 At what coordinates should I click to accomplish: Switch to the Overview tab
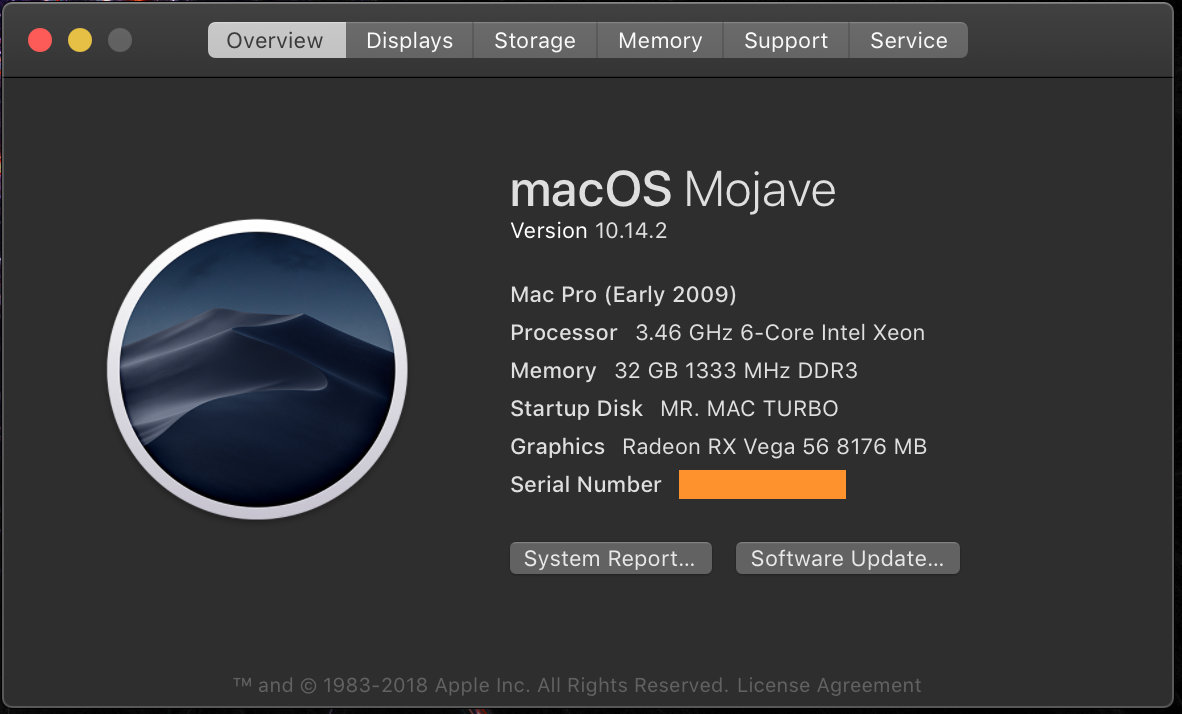pyautogui.click(x=277, y=40)
